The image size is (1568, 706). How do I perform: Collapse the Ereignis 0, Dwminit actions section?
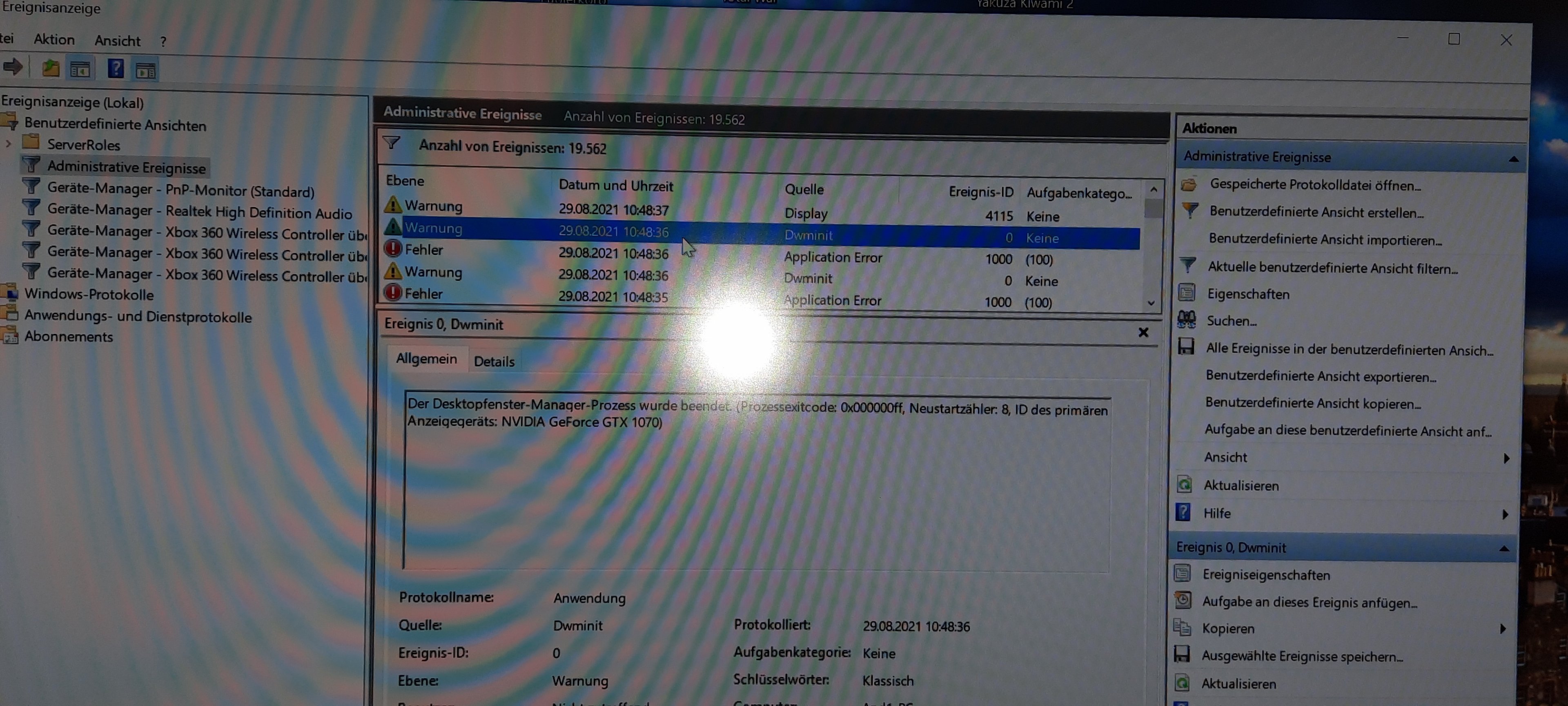1504,548
